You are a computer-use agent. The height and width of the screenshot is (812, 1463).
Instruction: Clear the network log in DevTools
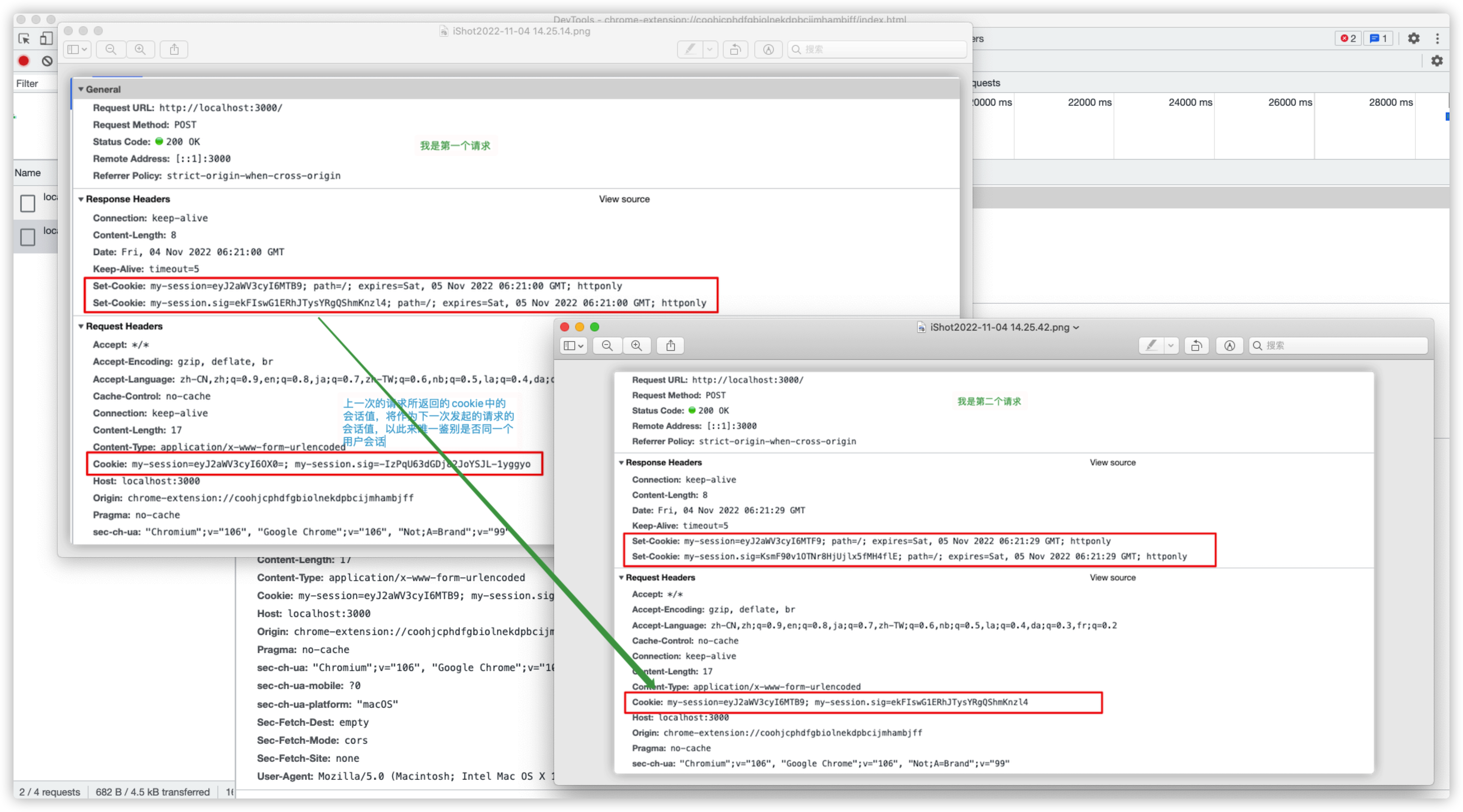pyautogui.click(x=47, y=61)
